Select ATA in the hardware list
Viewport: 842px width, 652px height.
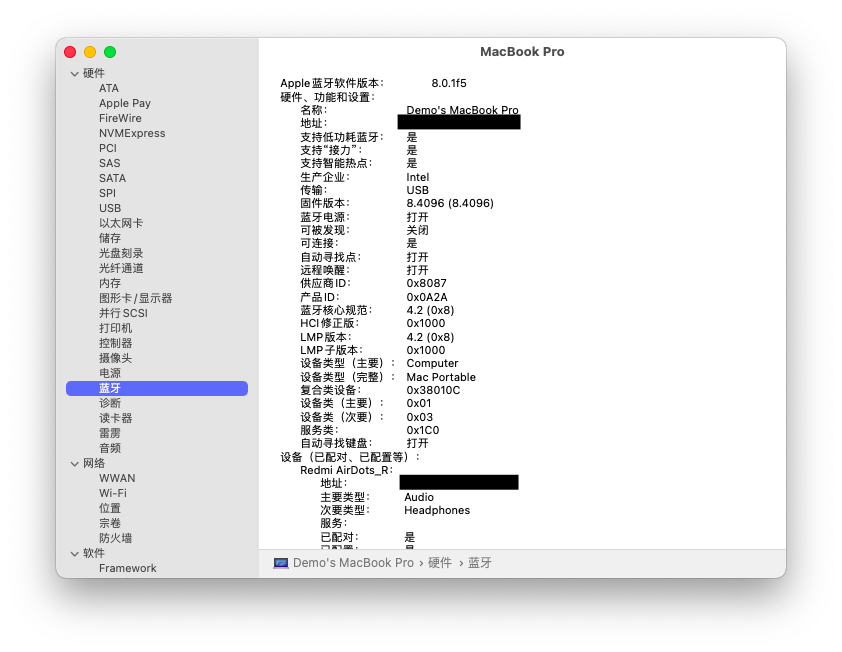pyautogui.click(x=108, y=88)
